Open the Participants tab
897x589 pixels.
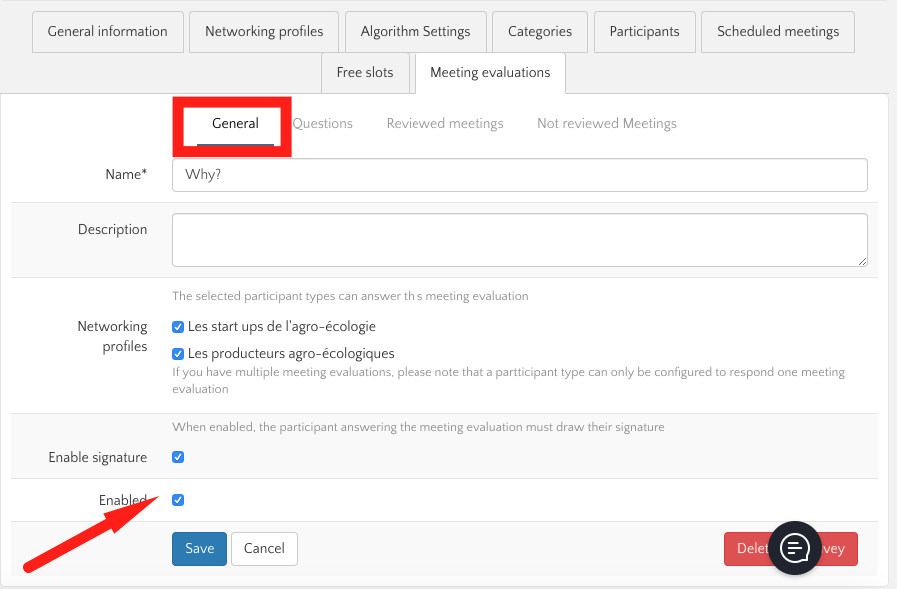coord(645,32)
